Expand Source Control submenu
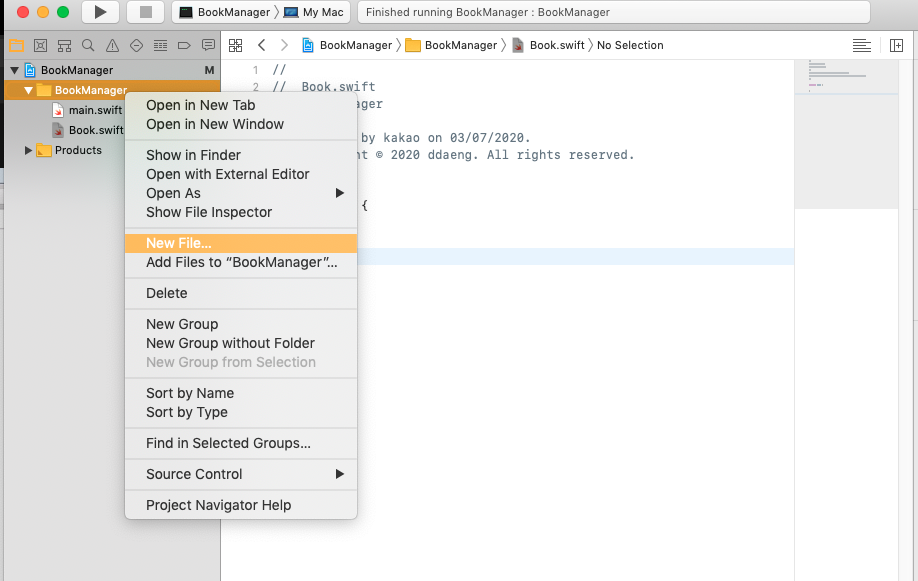918x581 pixels. (x=241, y=474)
